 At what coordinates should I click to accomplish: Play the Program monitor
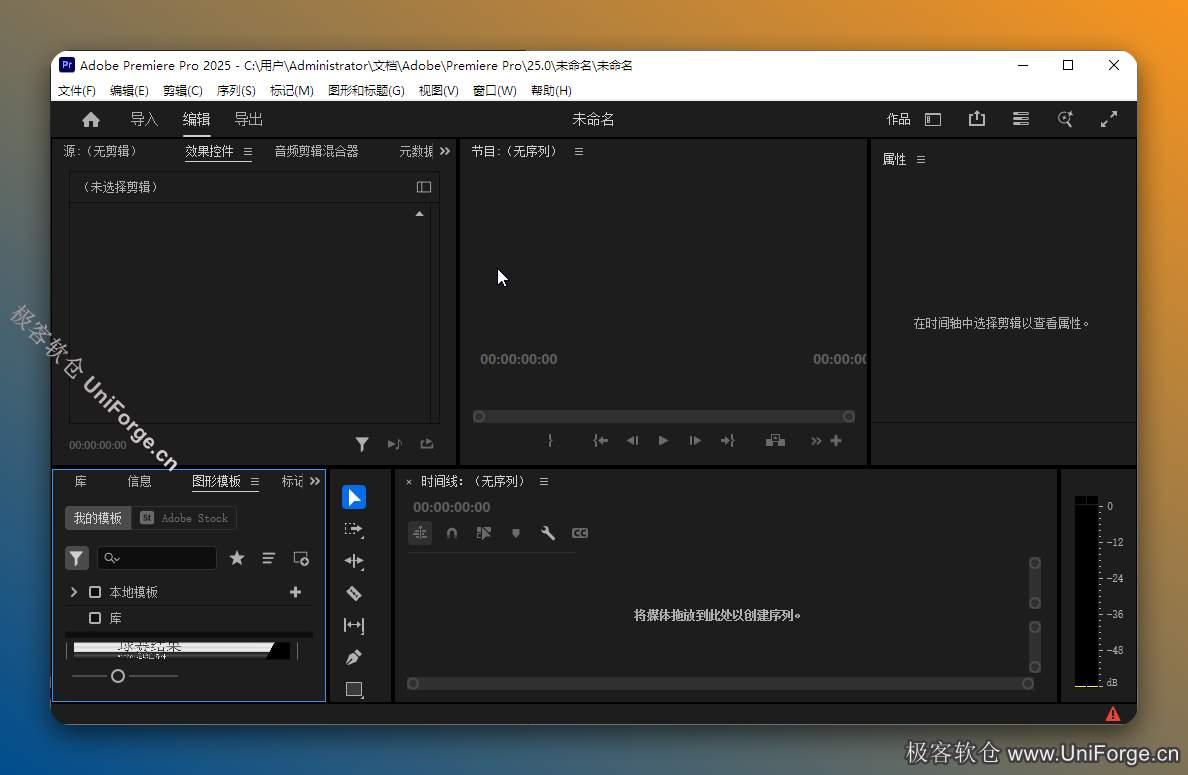click(x=664, y=440)
